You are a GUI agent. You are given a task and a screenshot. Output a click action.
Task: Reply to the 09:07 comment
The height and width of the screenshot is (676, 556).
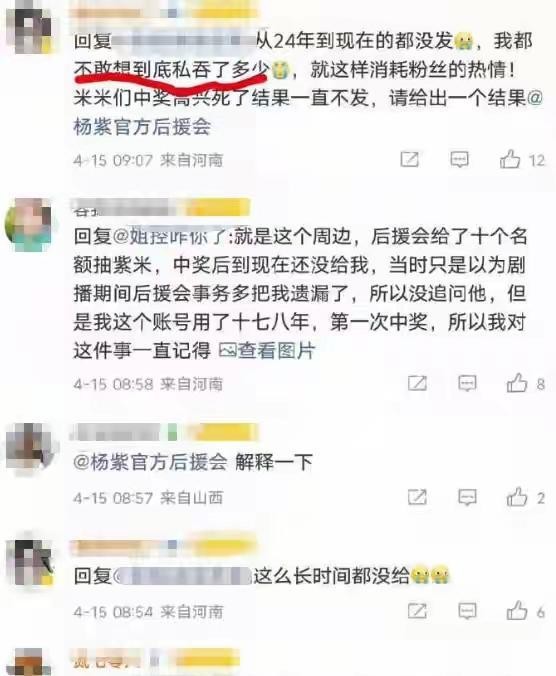tap(459, 160)
